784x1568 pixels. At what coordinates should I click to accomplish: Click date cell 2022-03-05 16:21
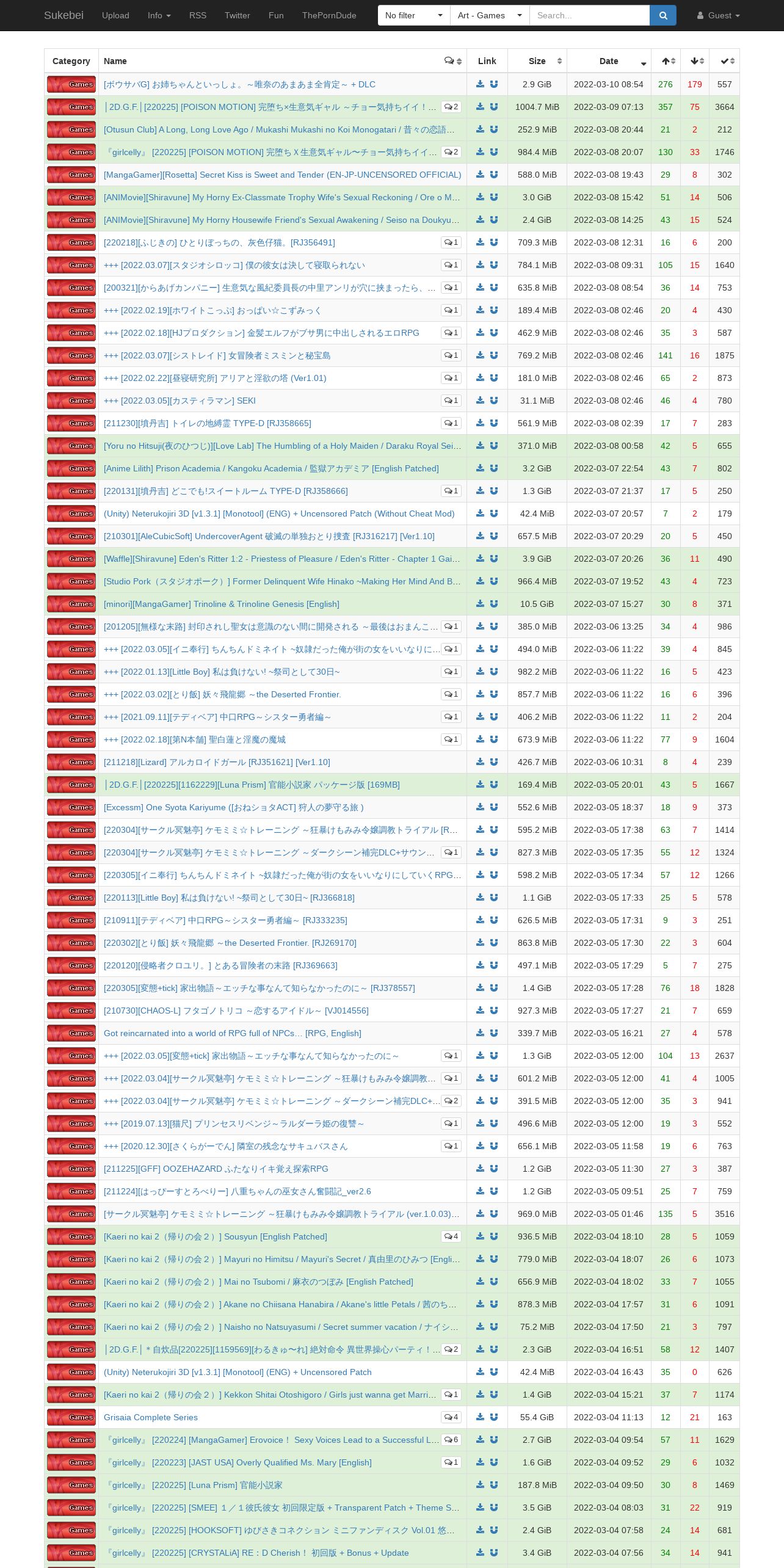[609, 1033]
